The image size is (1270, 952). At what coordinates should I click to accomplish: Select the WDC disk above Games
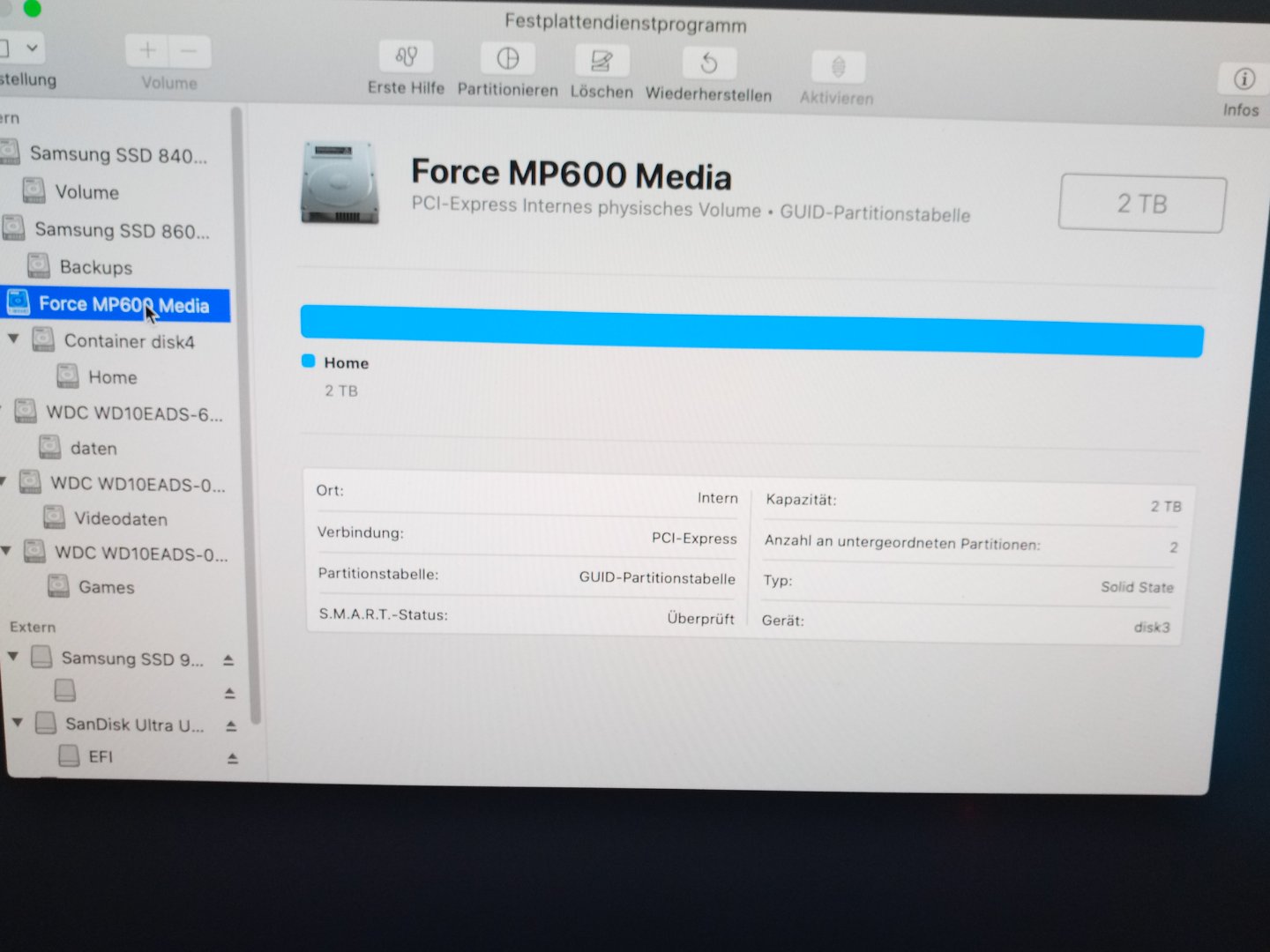click(141, 553)
